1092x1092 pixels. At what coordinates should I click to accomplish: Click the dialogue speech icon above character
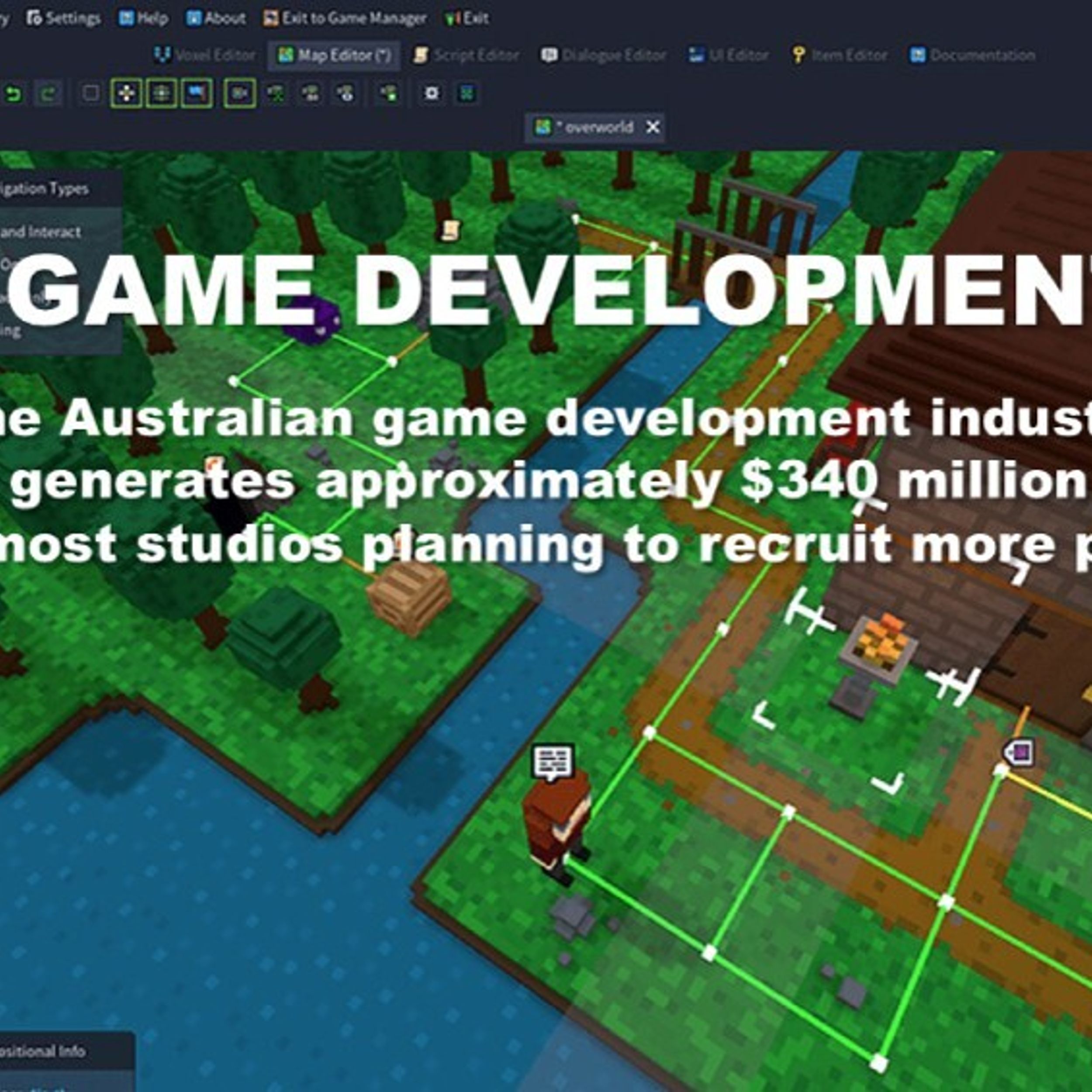553,761
